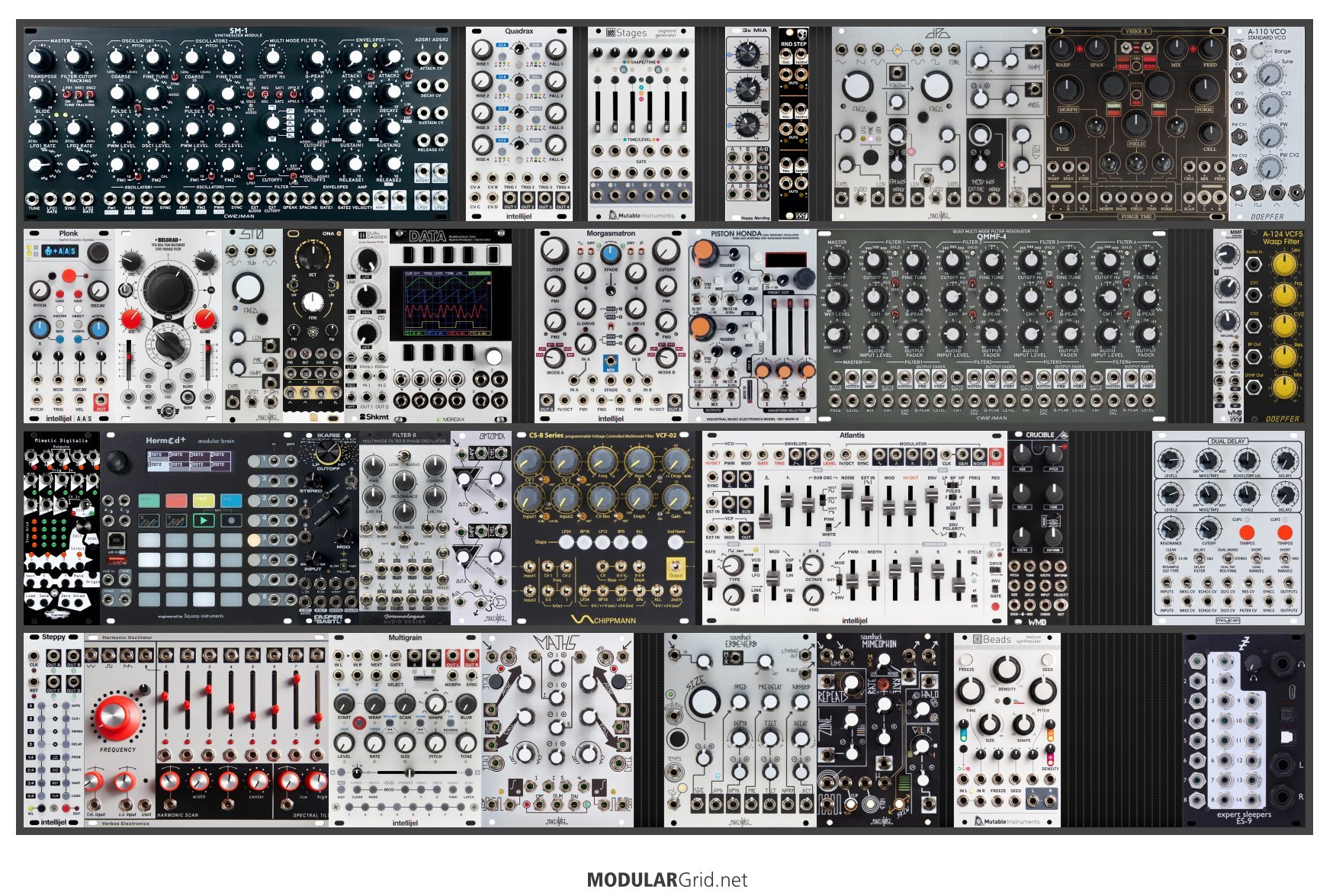The height and width of the screenshot is (896, 1336).
Task: Adjust the Wasp Filter Res yellow knob
Action: click(1285, 358)
